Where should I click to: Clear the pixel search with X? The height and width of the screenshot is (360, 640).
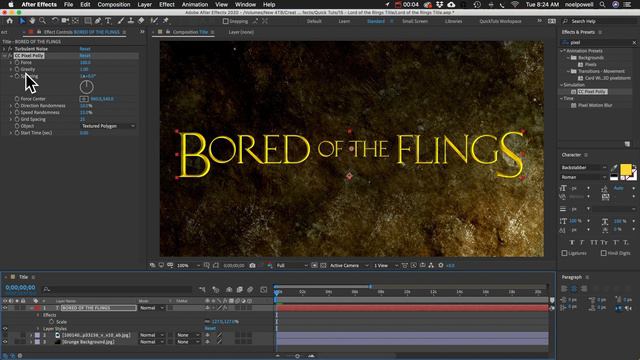[x=634, y=42]
